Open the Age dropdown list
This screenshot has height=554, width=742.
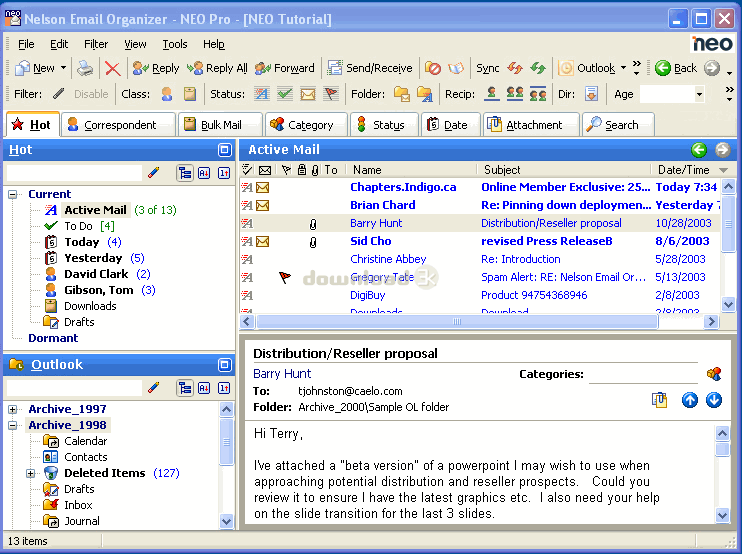click(699, 94)
